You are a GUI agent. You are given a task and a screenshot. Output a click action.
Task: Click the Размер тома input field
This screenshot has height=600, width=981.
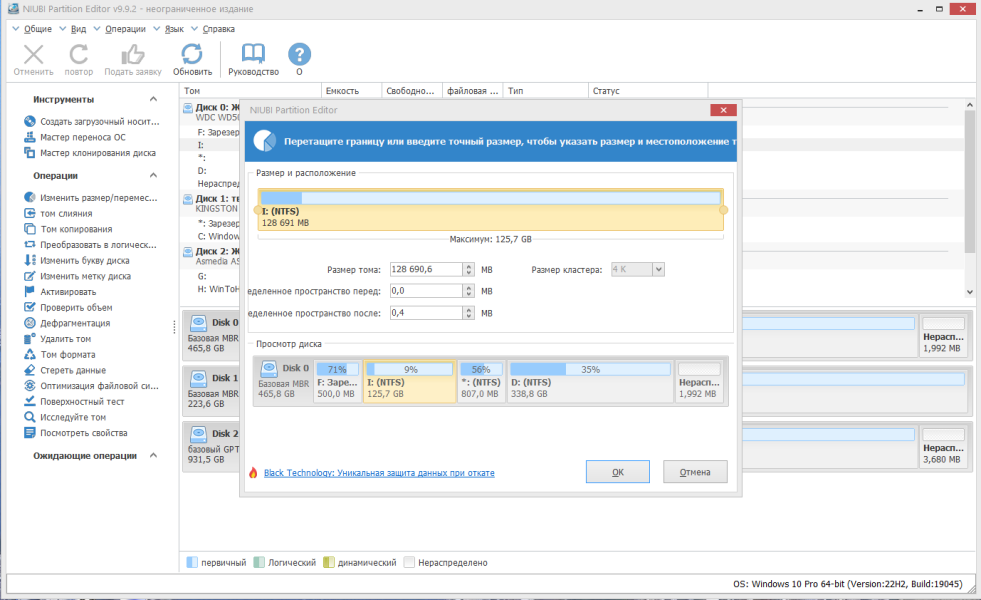coord(427,269)
